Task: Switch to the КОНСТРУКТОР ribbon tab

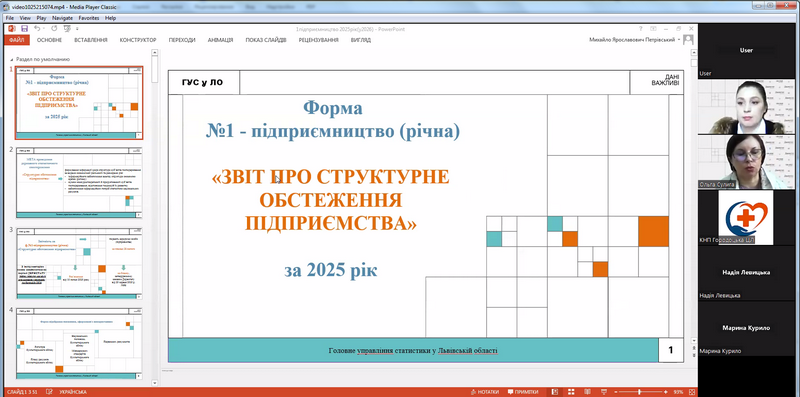Action: 138,40
